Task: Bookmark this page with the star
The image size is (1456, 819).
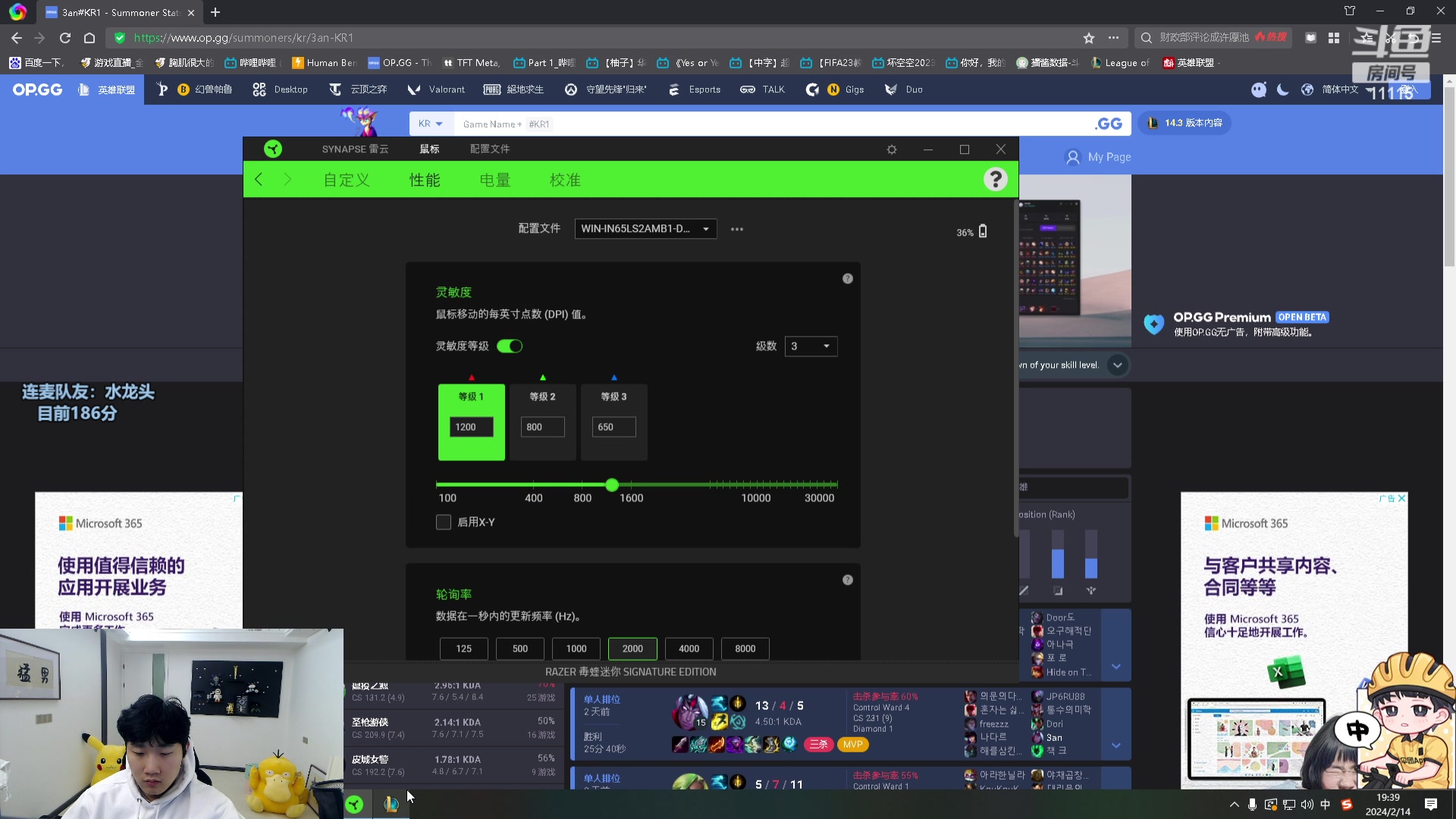Action: point(1089,38)
